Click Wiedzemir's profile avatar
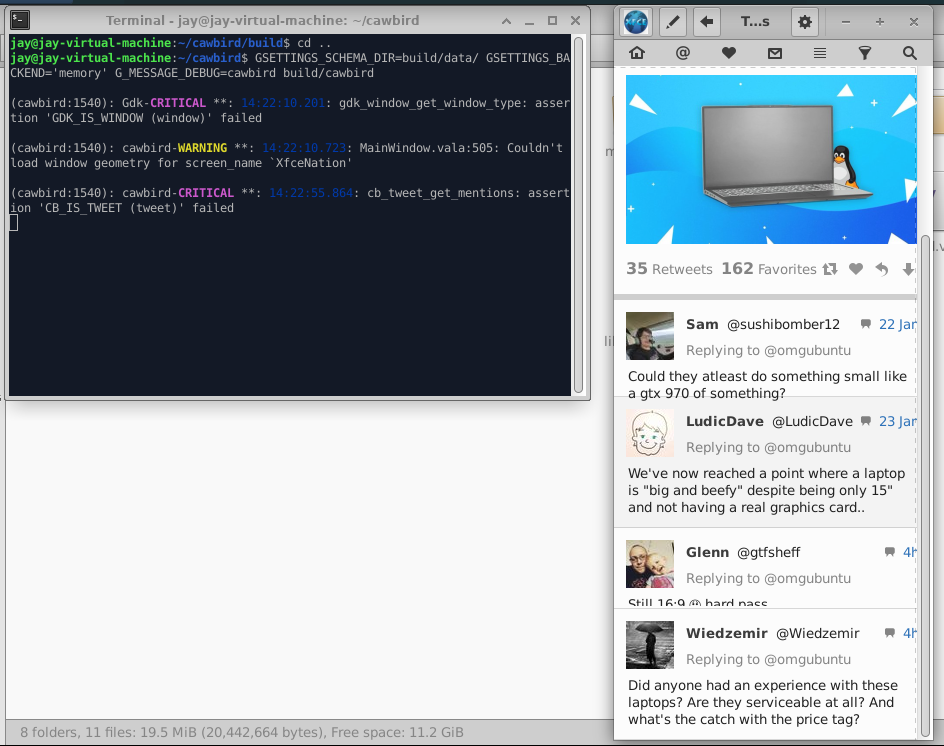 click(650, 645)
